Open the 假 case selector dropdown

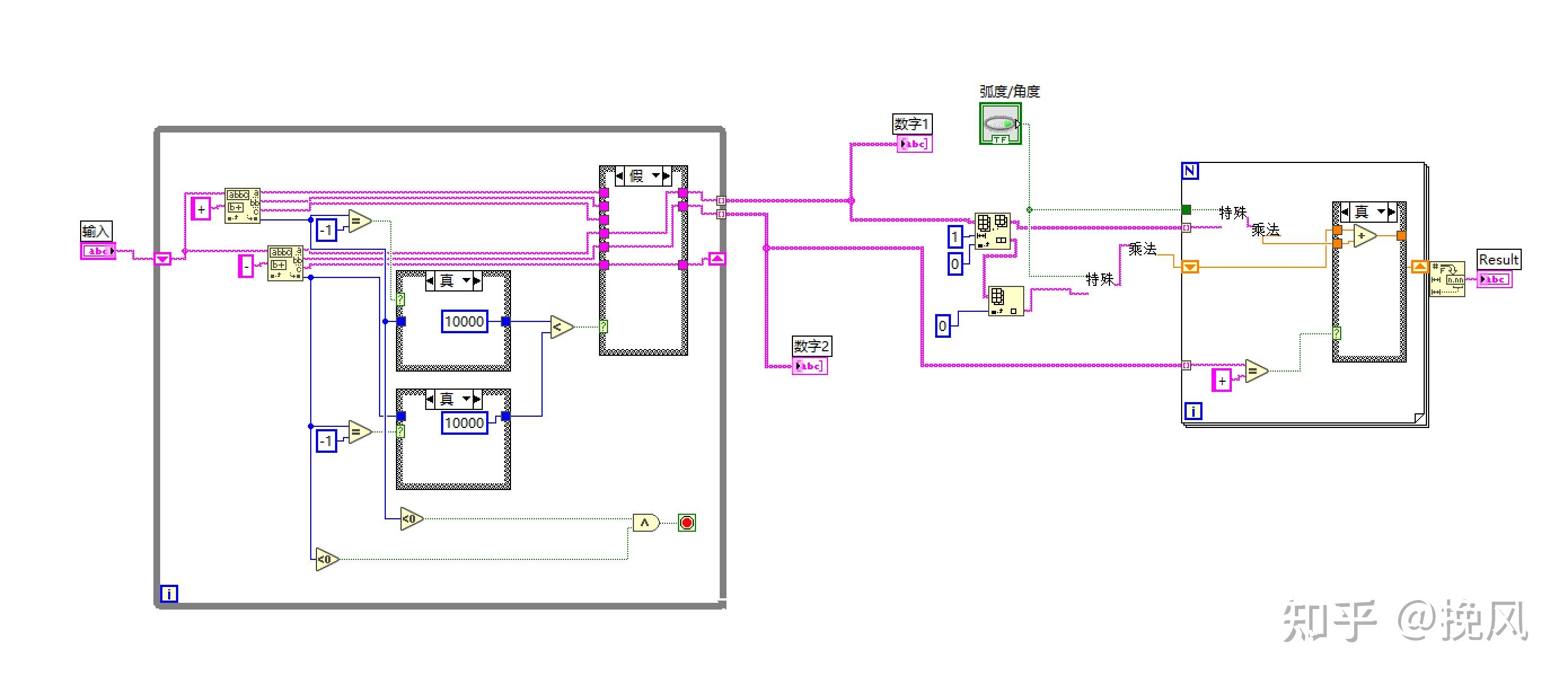[x=655, y=176]
